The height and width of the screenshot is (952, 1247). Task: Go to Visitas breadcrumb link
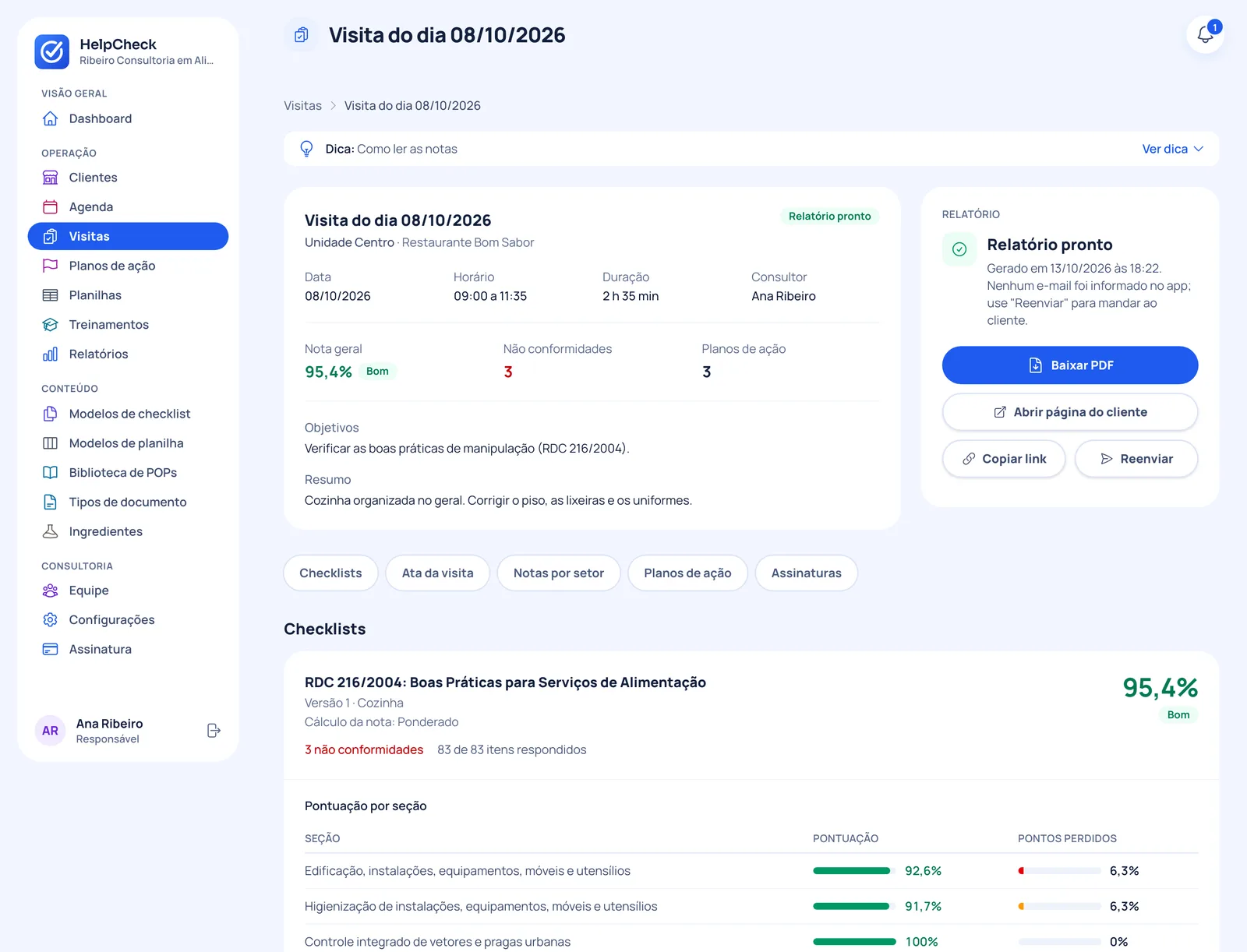(x=302, y=106)
